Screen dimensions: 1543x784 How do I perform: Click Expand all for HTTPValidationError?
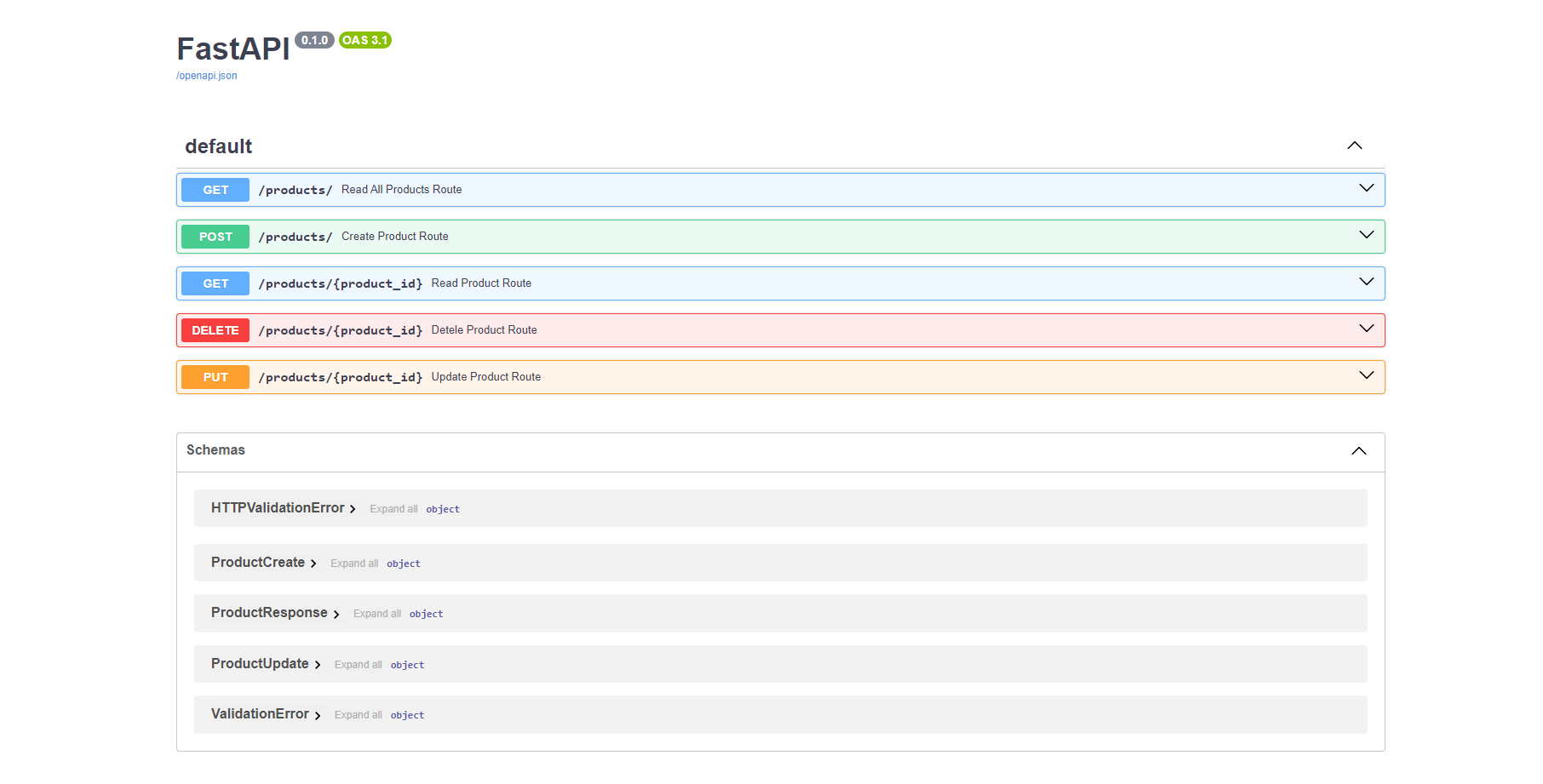coord(393,509)
